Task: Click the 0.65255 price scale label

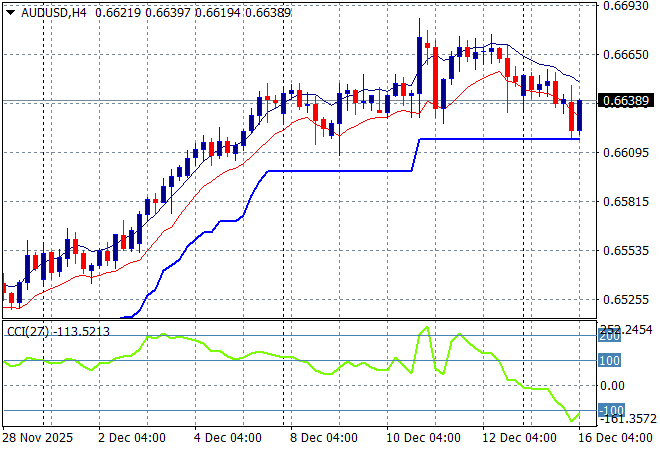Action: (x=625, y=300)
